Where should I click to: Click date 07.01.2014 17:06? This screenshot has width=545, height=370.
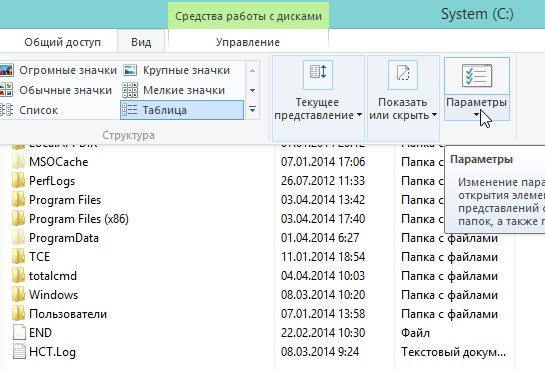323,162
